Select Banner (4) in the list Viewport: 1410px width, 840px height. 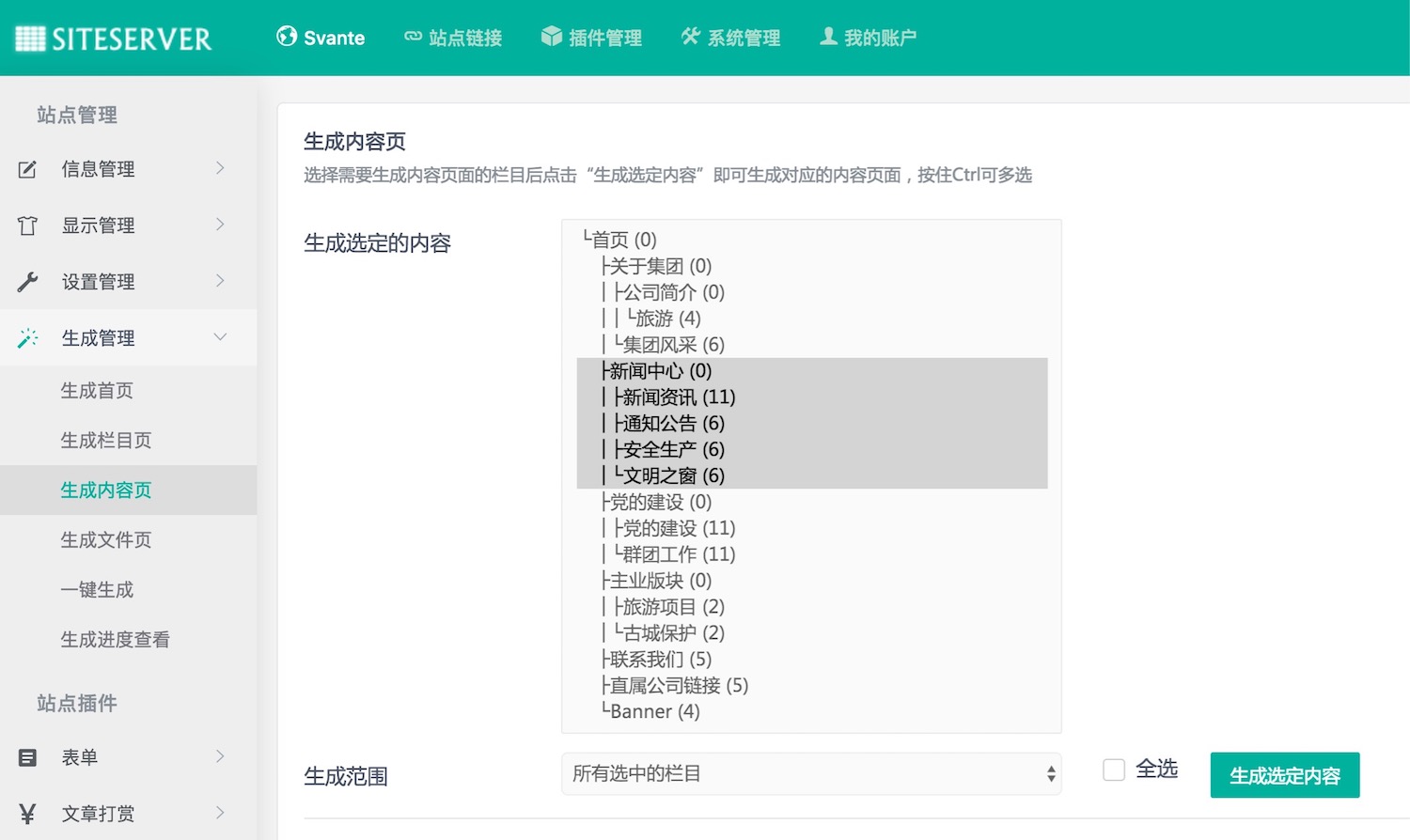(812, 712)
